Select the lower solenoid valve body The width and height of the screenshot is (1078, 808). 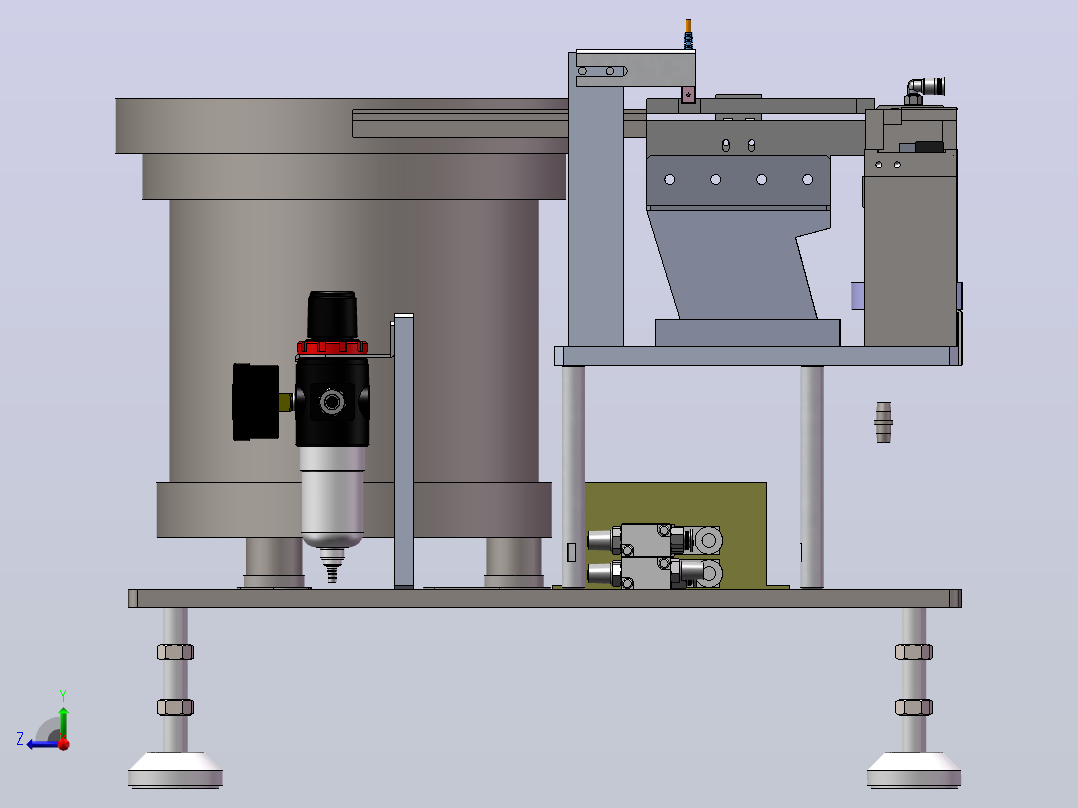pos(645,573)
